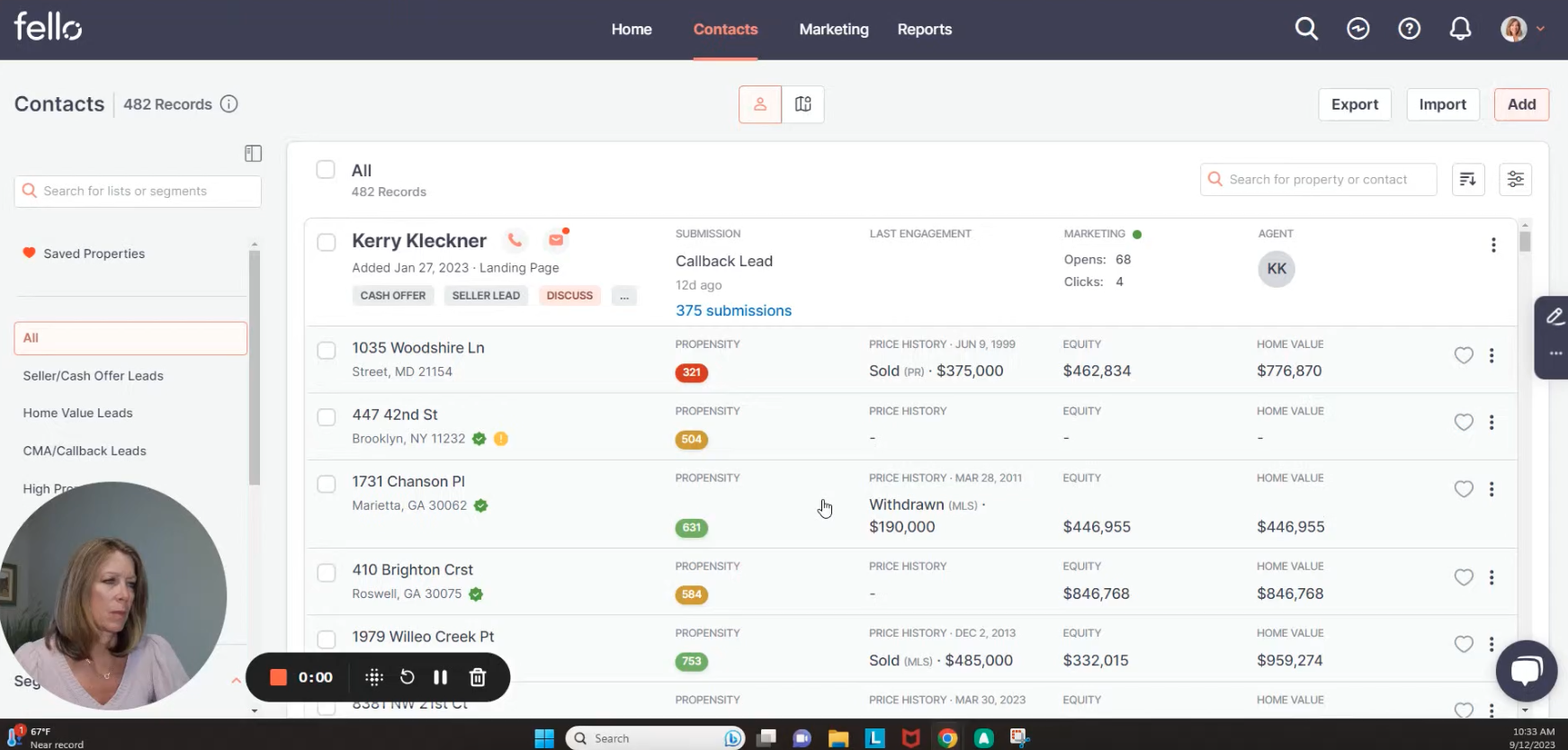The width and height of the screenshot is (1568, 750).
Task: Select checkbox for 1979 Willeo Creek Pt
Action: [327, 639]
